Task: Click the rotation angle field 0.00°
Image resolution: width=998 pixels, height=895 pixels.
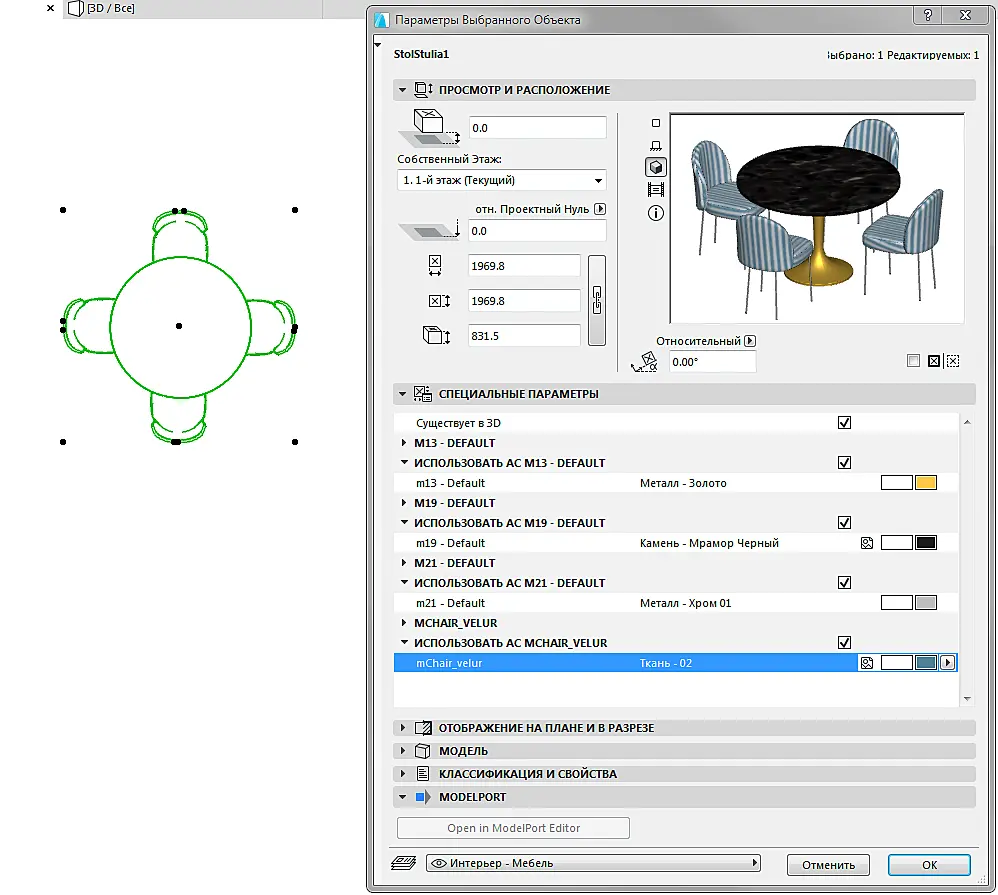Action: tap(712, 362)
